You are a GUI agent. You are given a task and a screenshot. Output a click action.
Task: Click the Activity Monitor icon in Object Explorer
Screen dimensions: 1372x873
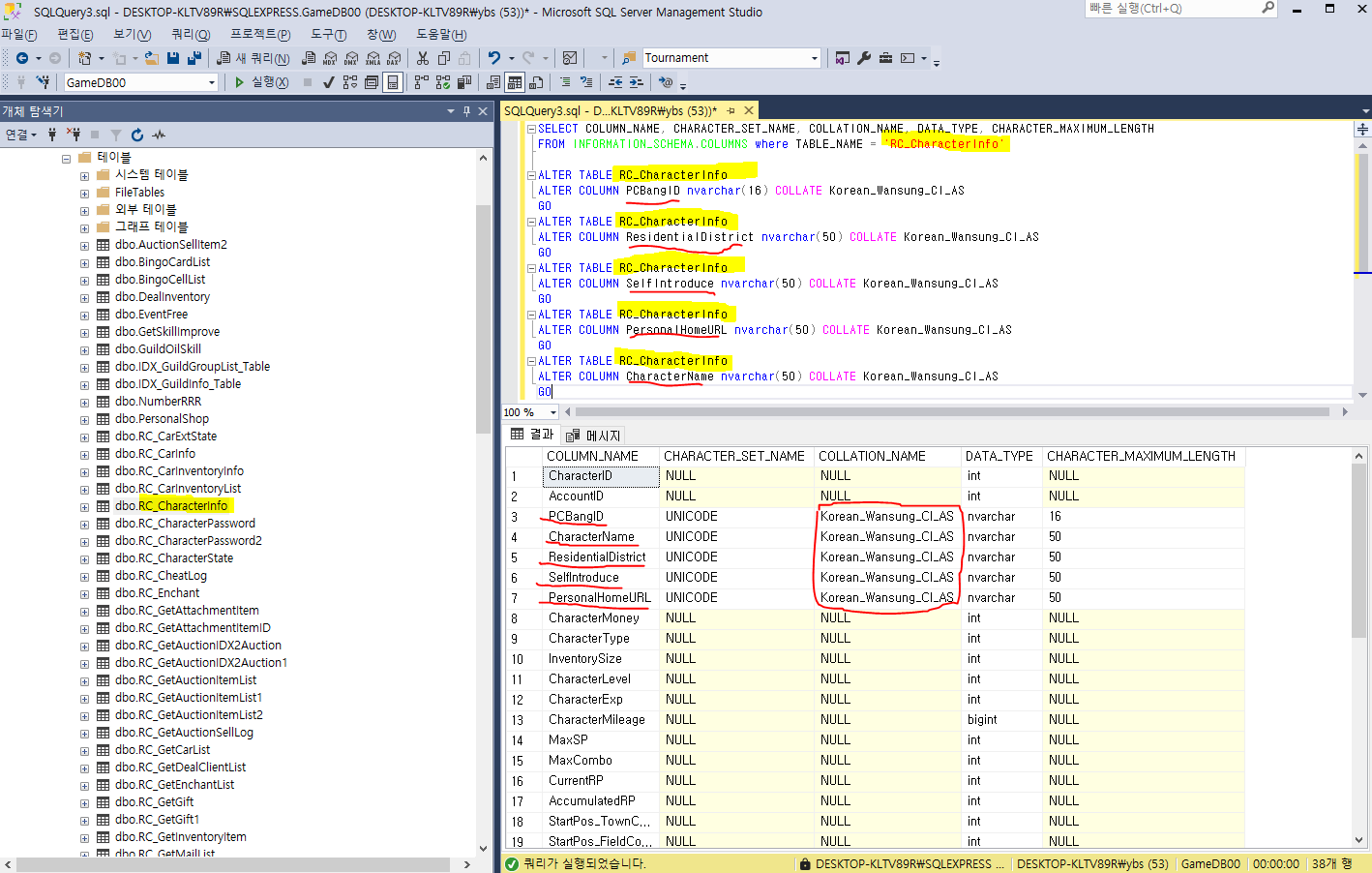(x=159, y=135)
